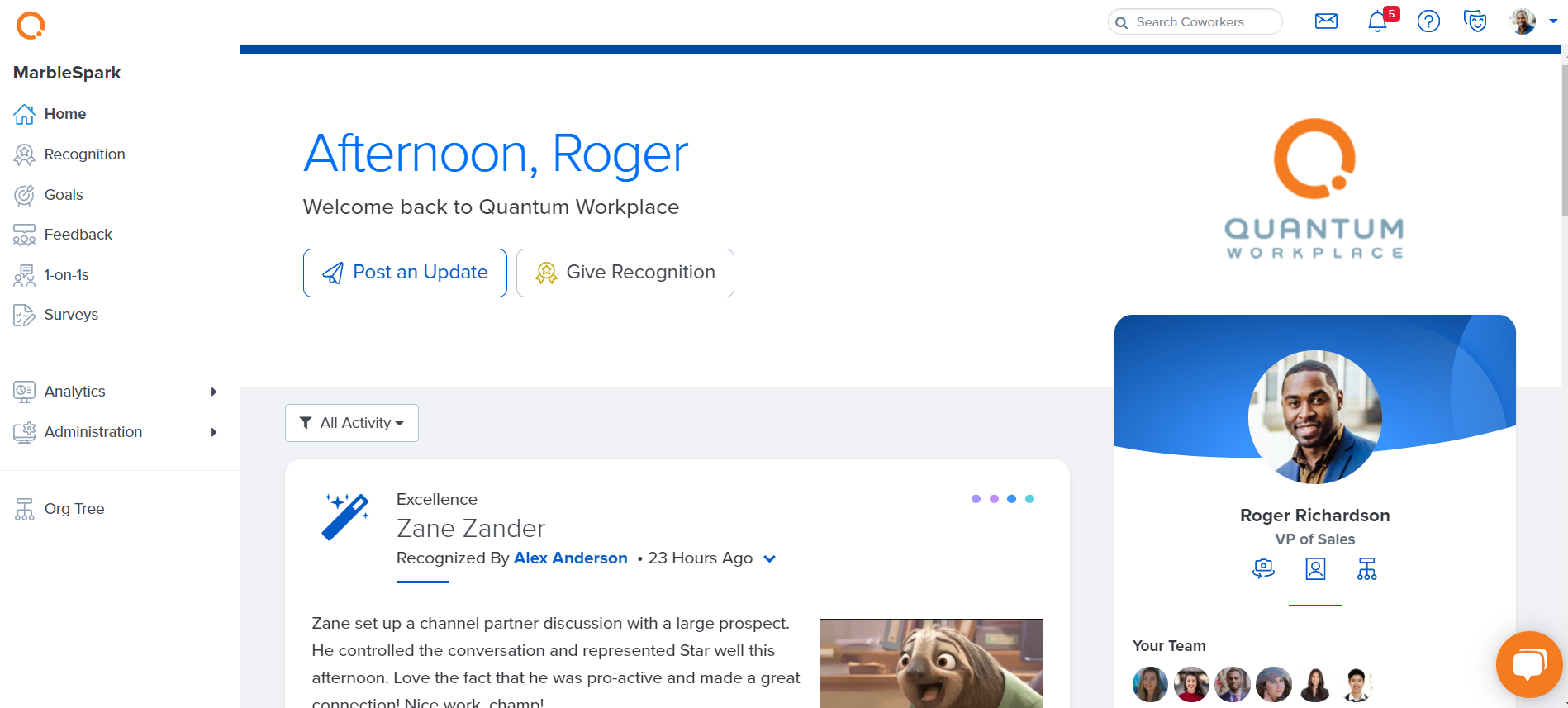Click the Home house icon
Viewport: 1568px width, 708px height.
[24, 114]
